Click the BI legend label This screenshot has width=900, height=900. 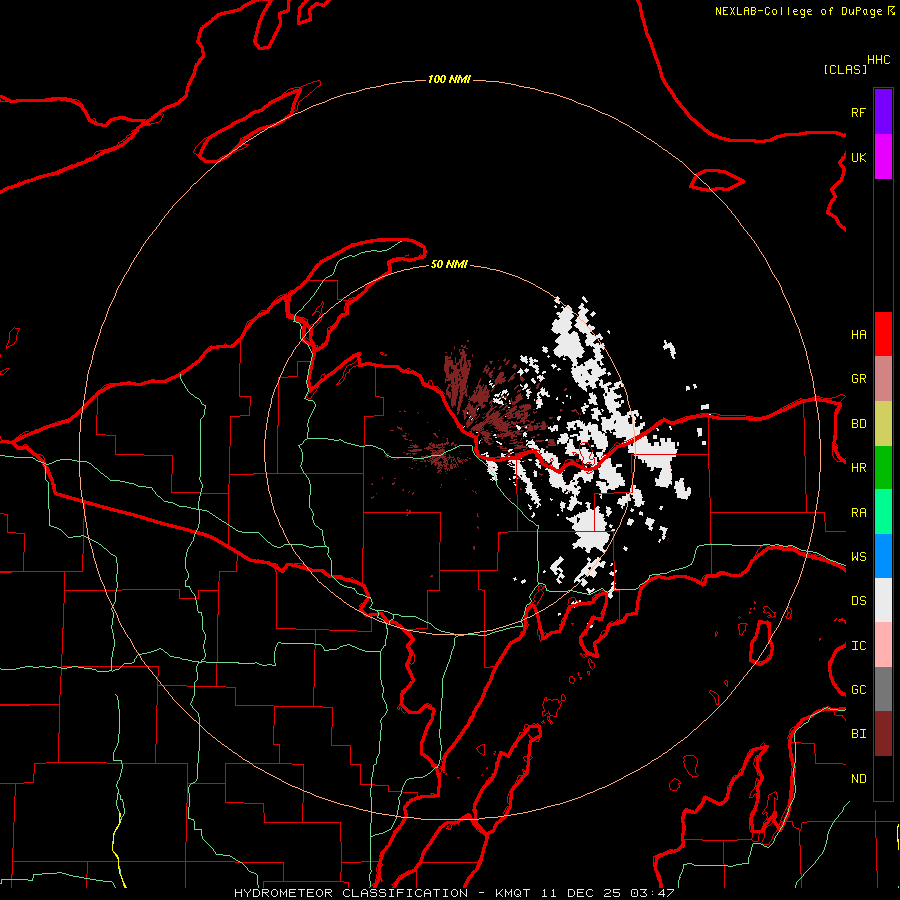858,734
